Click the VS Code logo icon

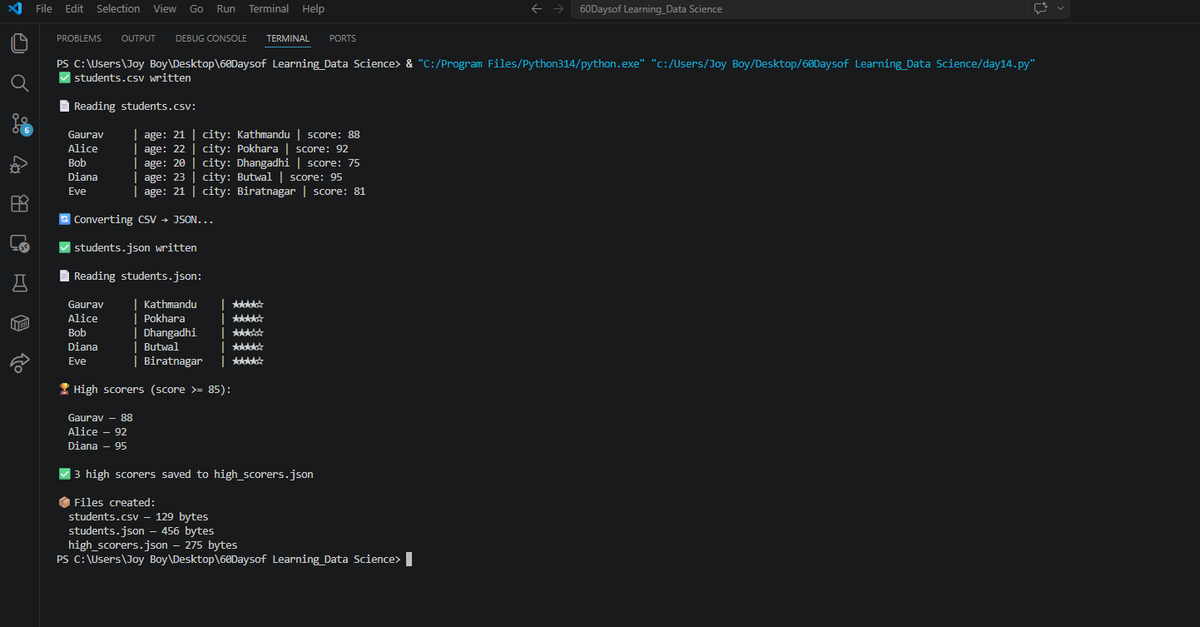pyautogui.click(x=13, y=9)
